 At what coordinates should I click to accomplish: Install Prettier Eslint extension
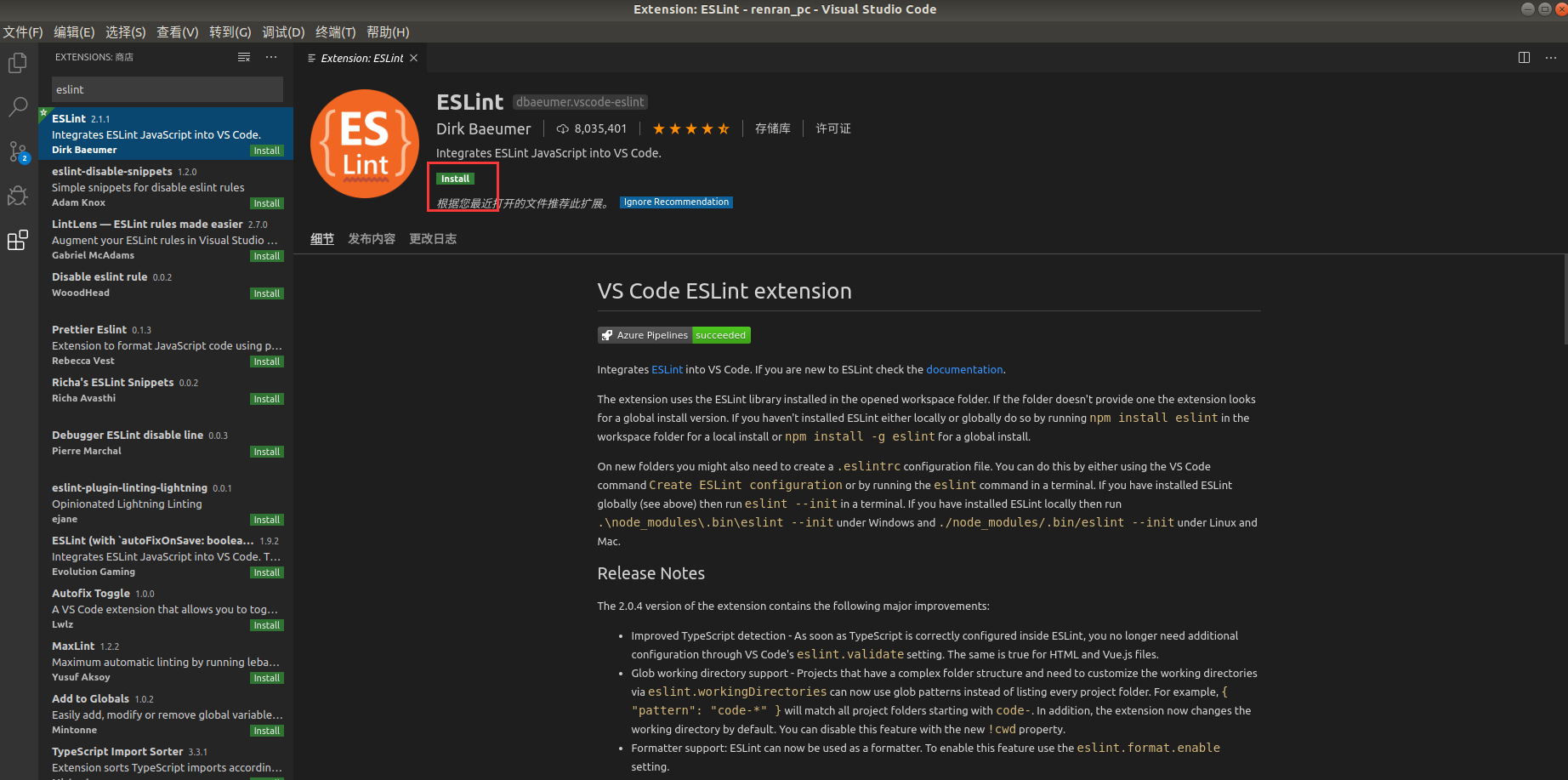point(266,362)
